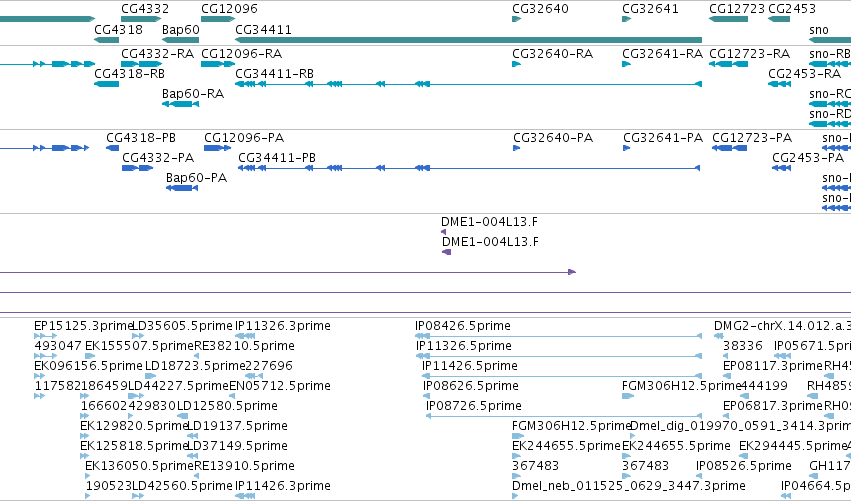Click the 227696 feature label
The width and height of the screenshot is (851, 501).
(x=269, y=366)
